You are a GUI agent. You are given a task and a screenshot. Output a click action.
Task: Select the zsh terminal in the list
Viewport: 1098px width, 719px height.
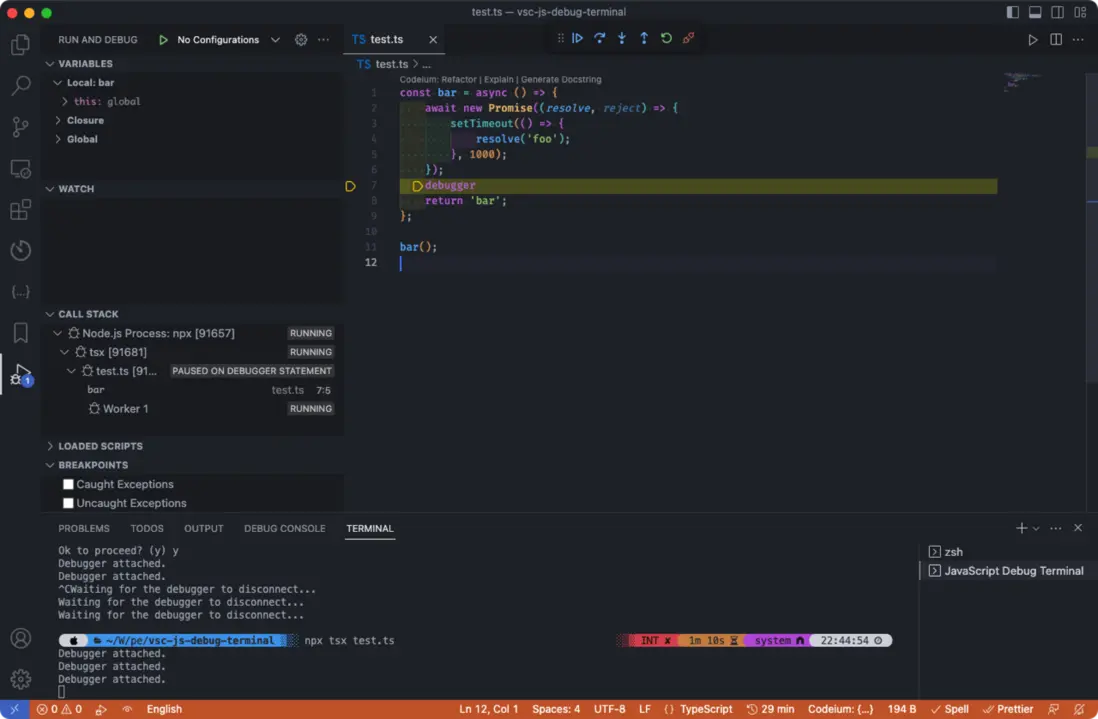point(953,552)
